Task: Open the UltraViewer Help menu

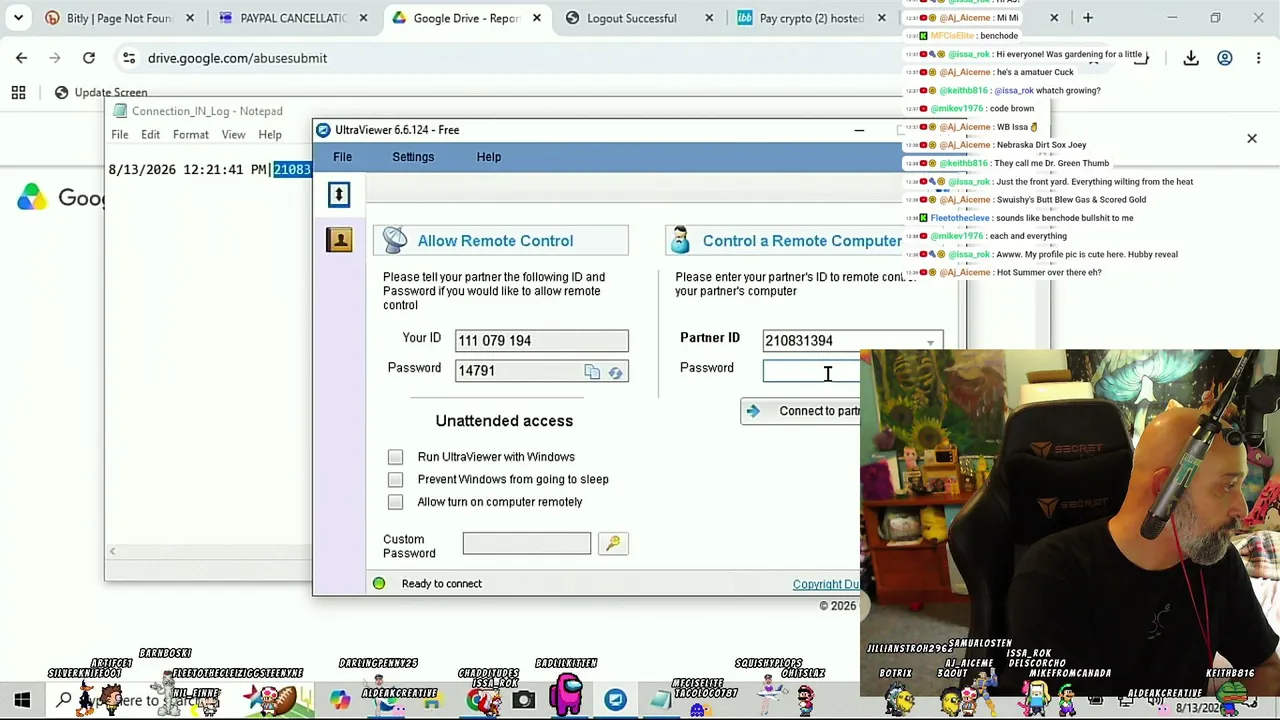Action: tap(489, 157)
